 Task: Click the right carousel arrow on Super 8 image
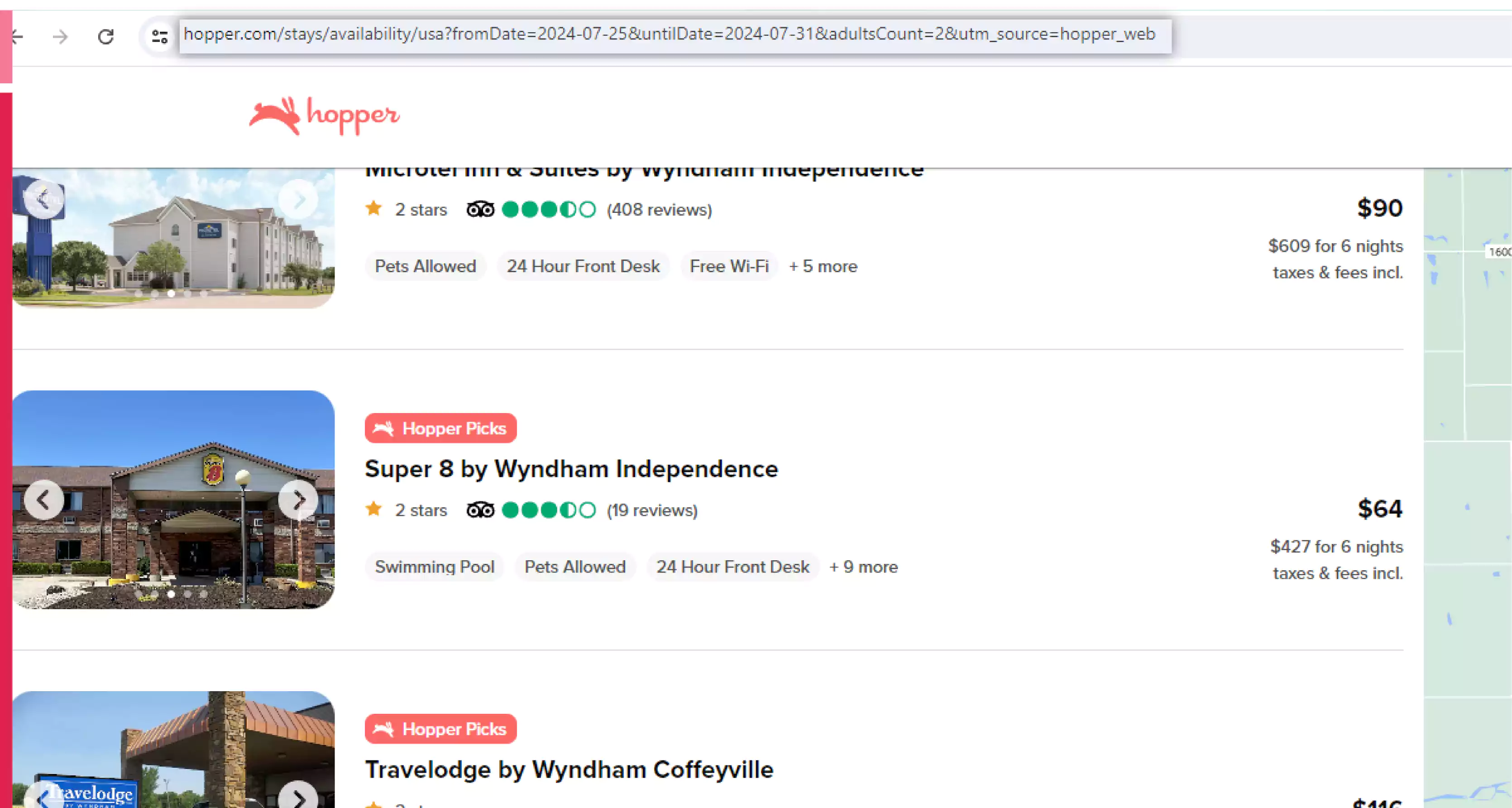pyautogui.click(x=298, y=500)
